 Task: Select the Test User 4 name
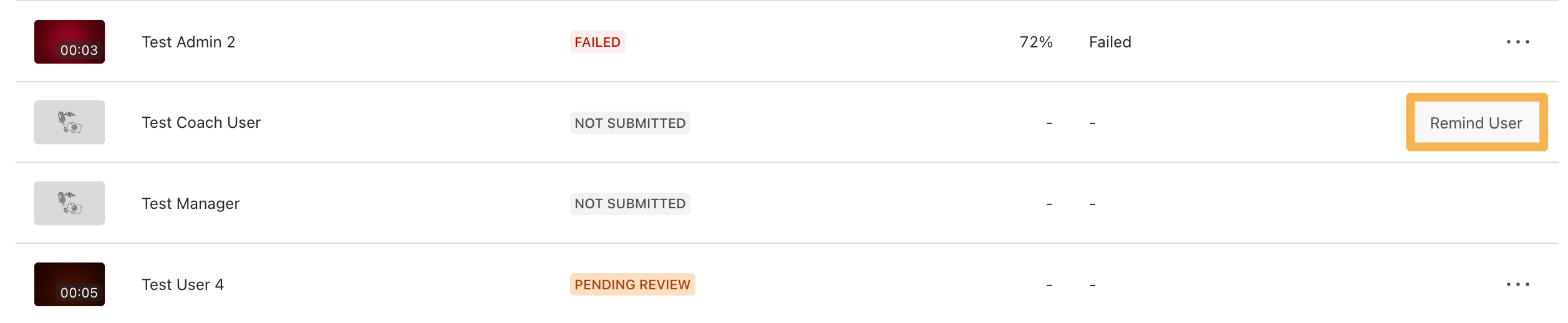click(183, 285)
